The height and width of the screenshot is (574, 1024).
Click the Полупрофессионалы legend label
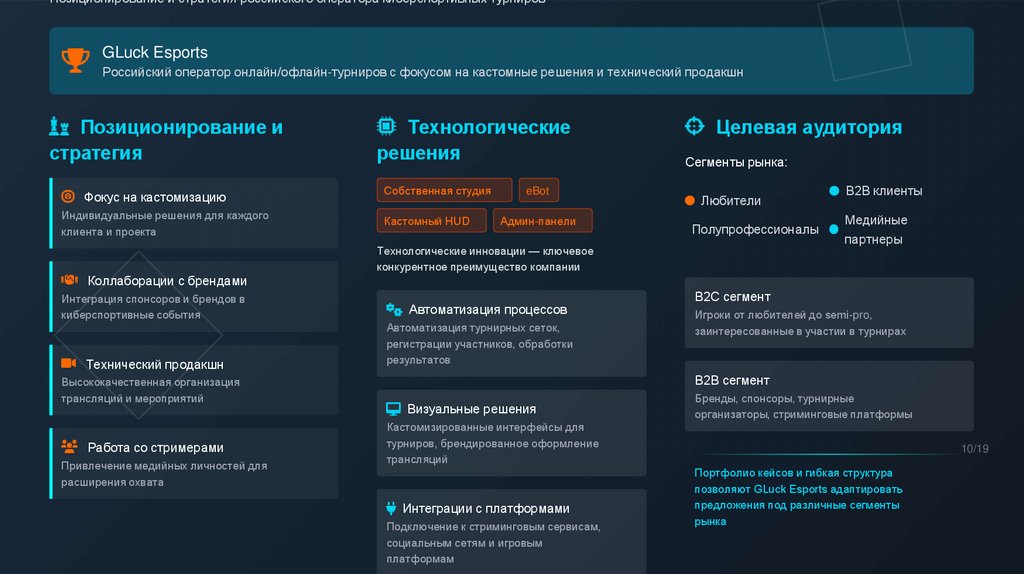click(x=755, y=229)
